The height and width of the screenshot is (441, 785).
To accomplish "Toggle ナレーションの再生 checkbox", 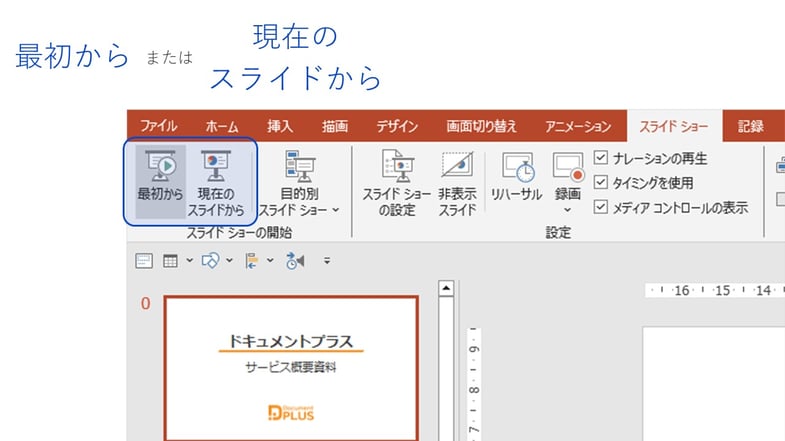I will 601,158.
